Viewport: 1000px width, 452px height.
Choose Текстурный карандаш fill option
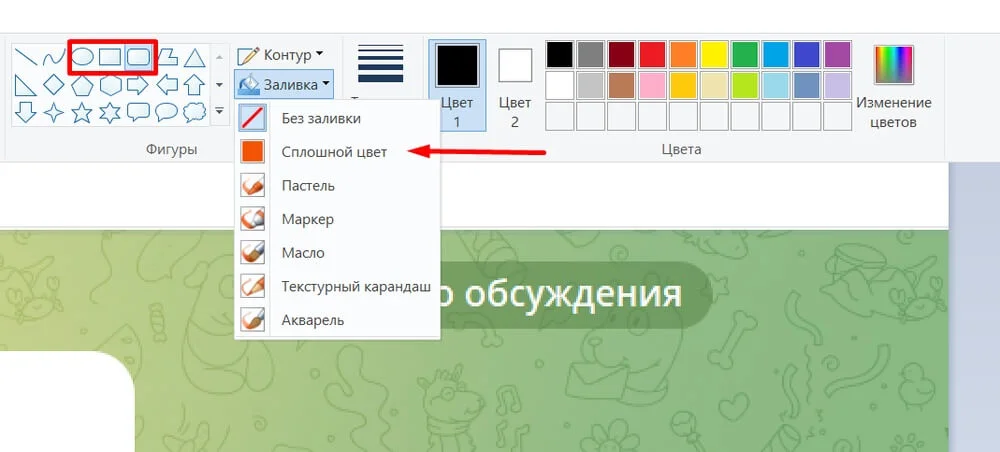337,286
